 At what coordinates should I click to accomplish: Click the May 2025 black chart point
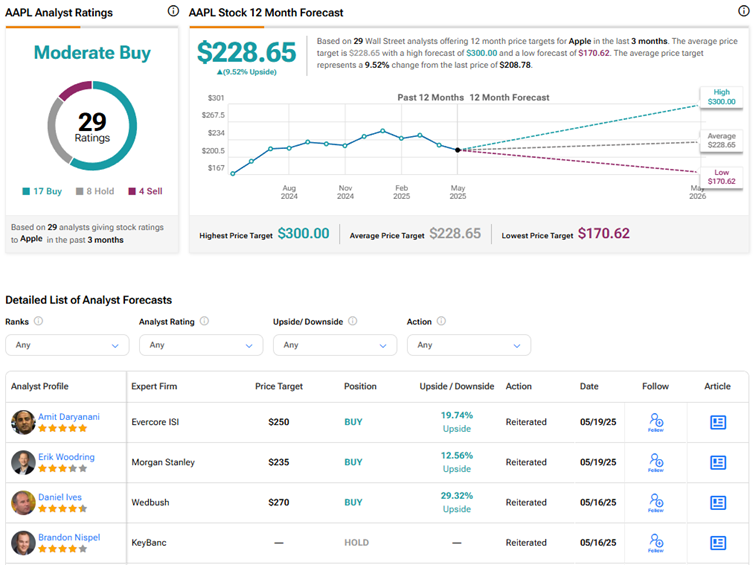(x=458, y=150)
